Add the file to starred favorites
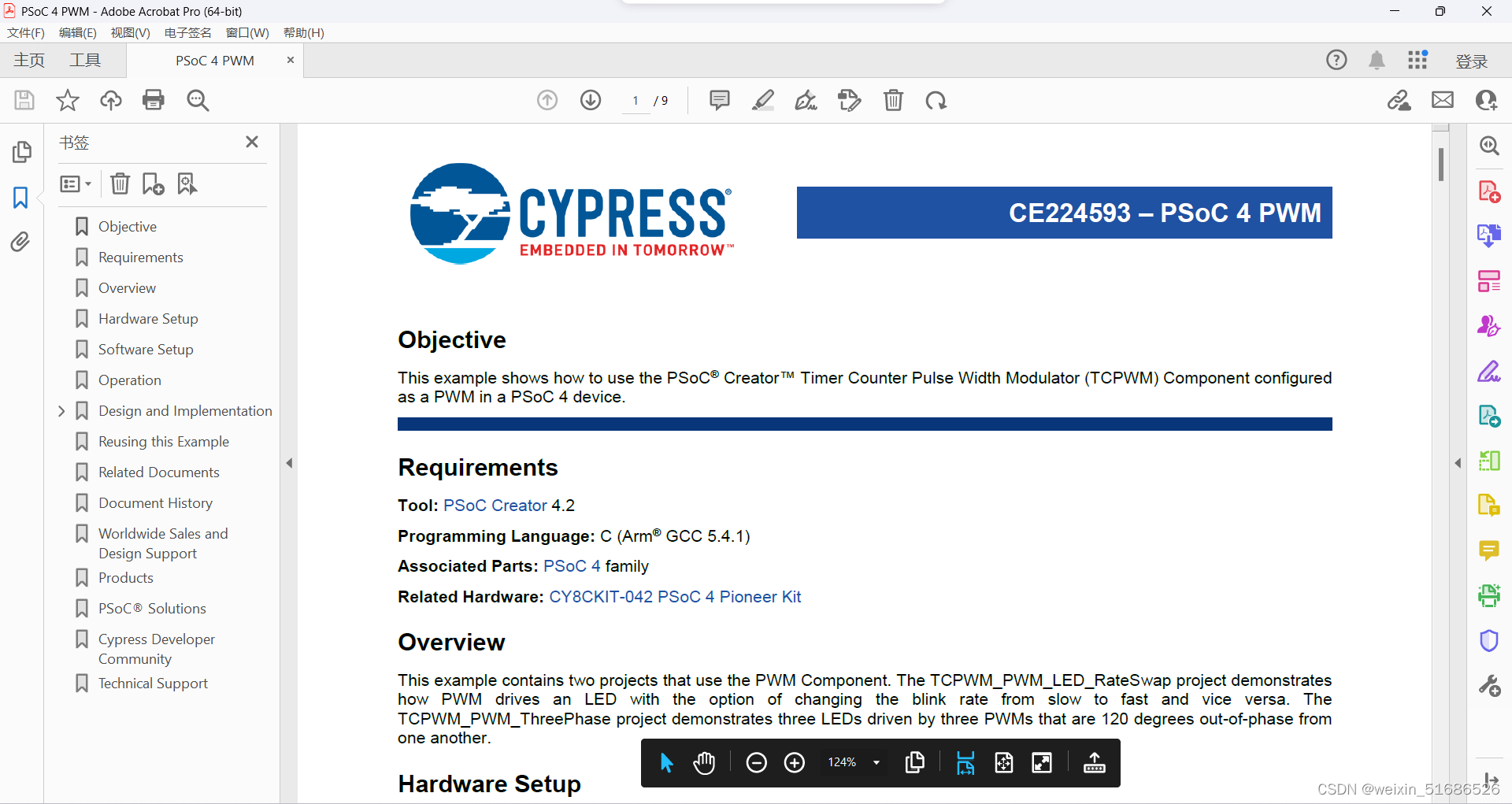 tap(68, 100)
